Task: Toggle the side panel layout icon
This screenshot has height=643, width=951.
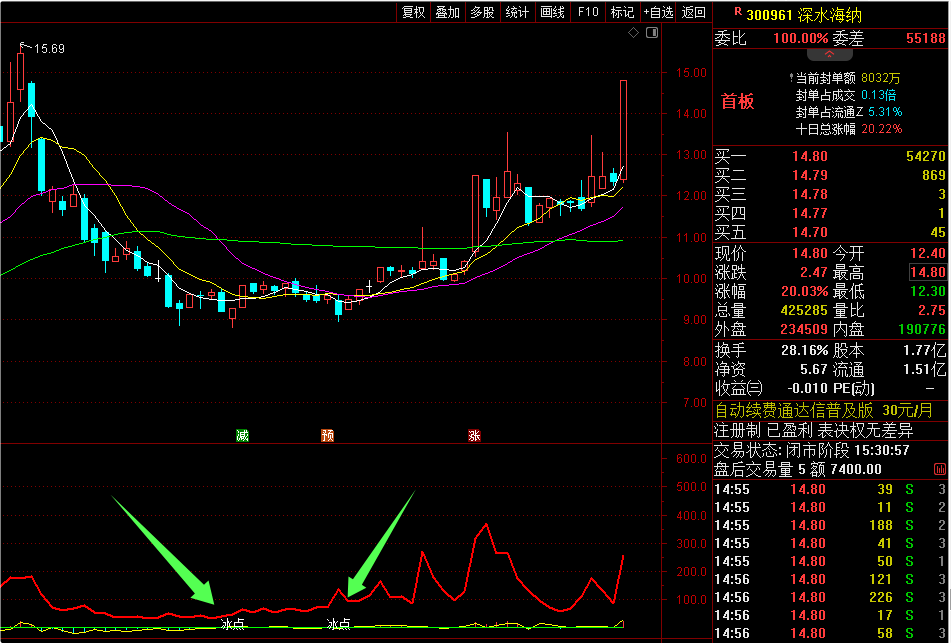Action: [x=652, y=33]
